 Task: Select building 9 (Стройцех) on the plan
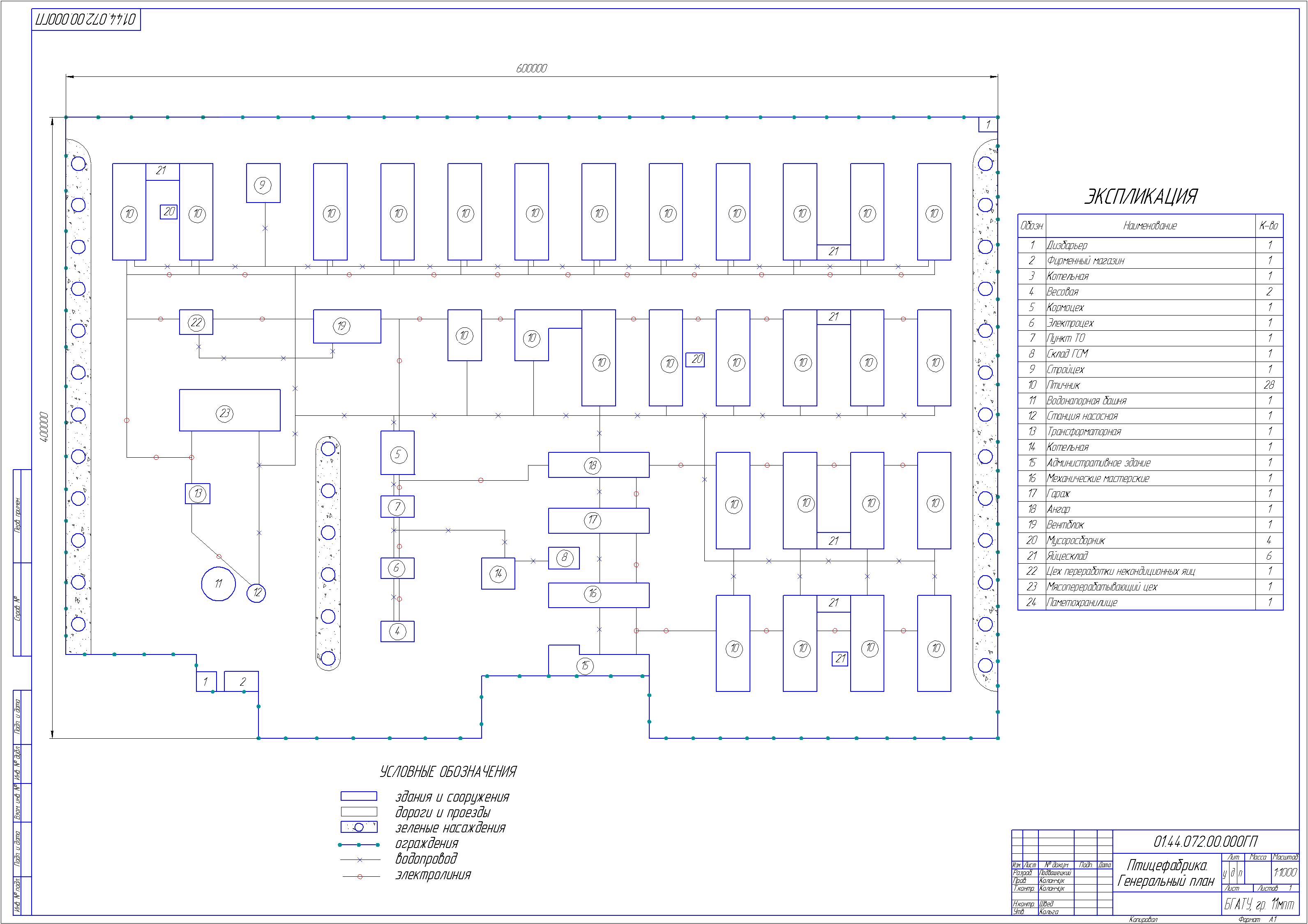click(263, 183)
